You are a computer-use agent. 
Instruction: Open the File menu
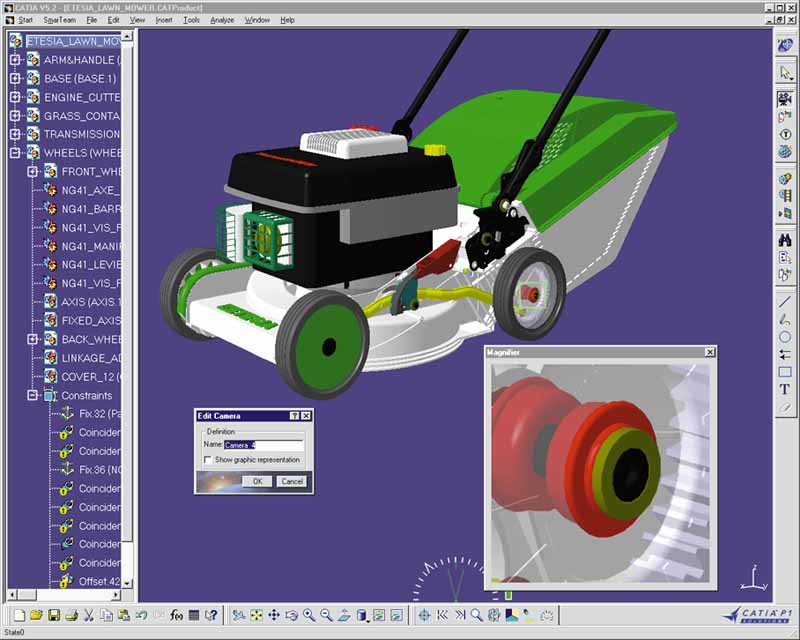tap(91, 20)
